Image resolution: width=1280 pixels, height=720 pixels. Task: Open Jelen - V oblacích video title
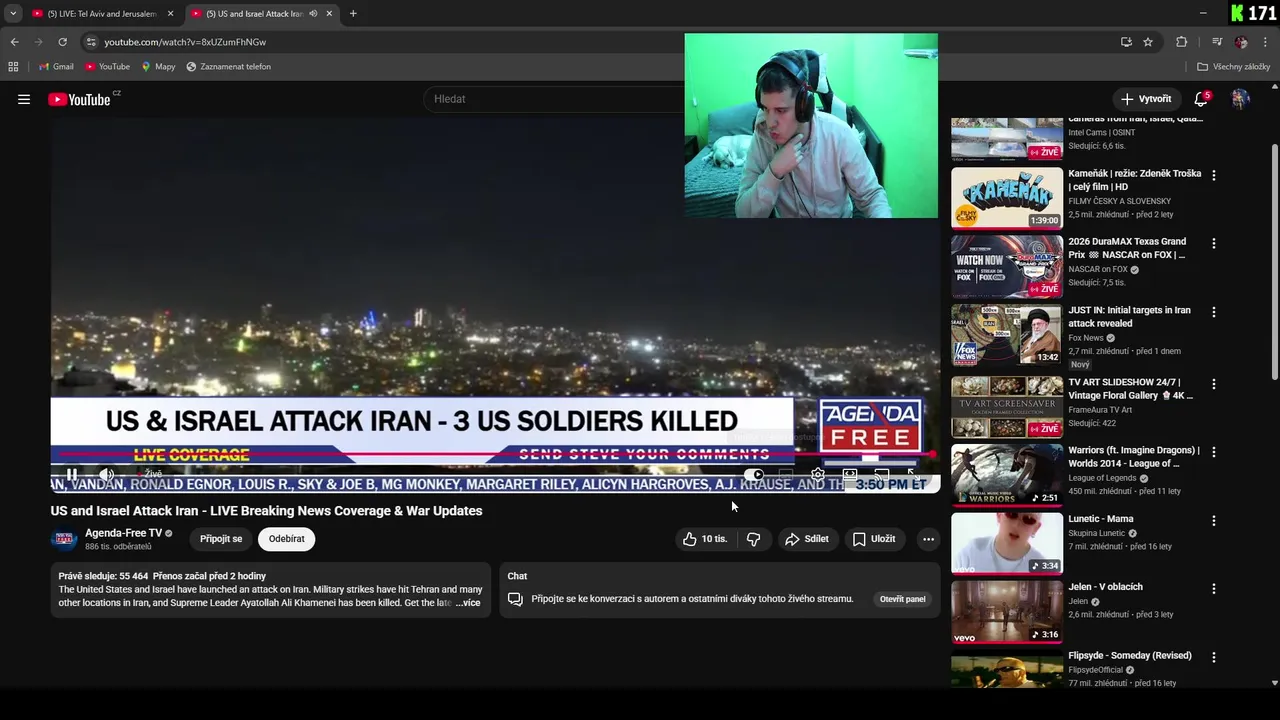(x=1105, y=587)
